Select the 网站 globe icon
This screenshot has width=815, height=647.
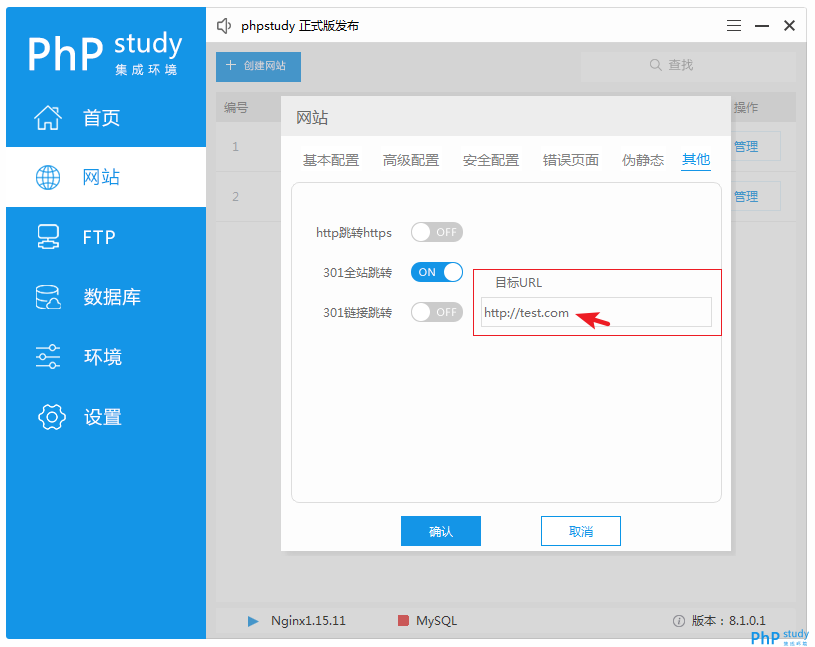tap(48, 177)
